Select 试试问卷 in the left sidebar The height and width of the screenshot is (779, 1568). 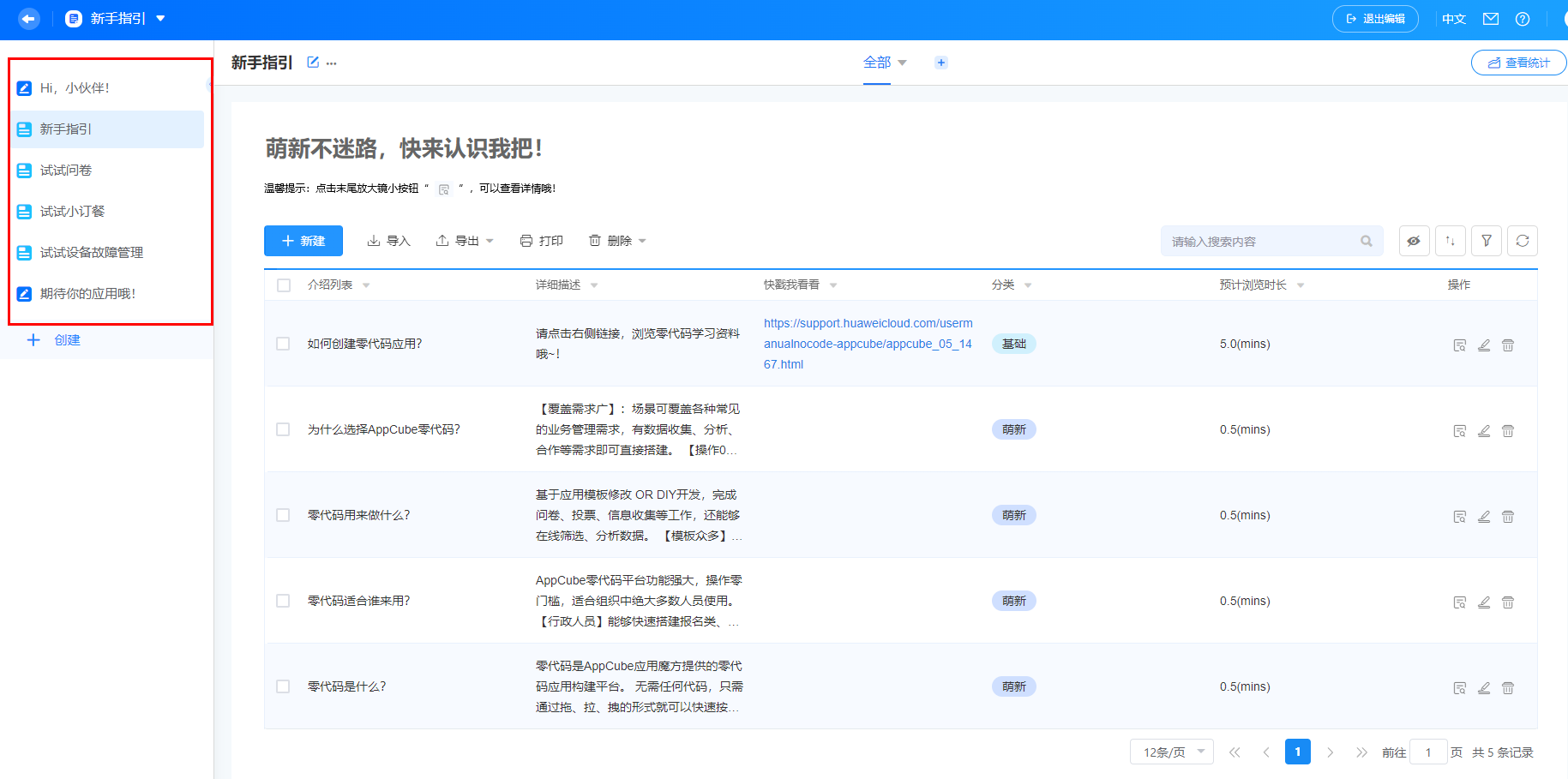point(65,170)
